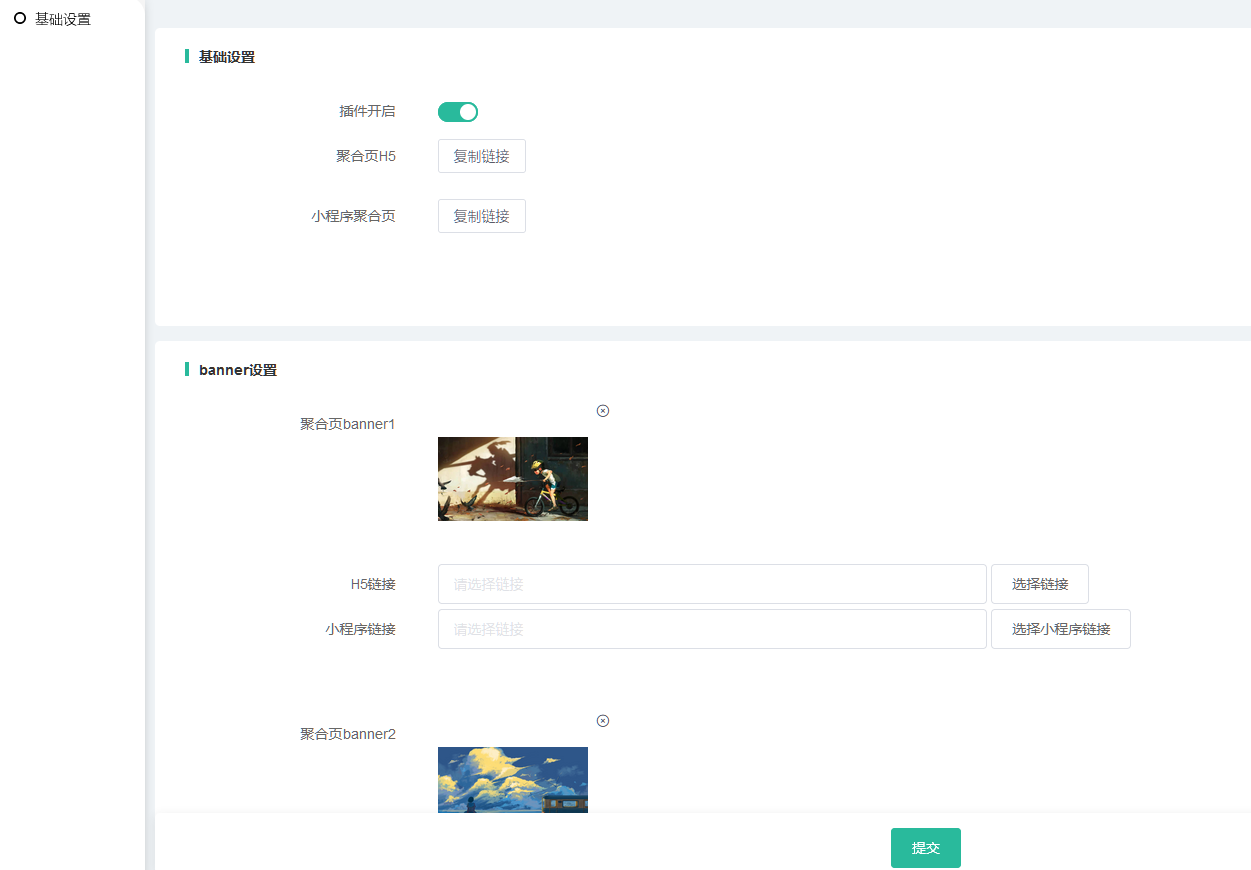Viewport: 1251px width, 870px height.
Task: Click the 小程序聚合页 field label
Action: [x=353, y=216]
